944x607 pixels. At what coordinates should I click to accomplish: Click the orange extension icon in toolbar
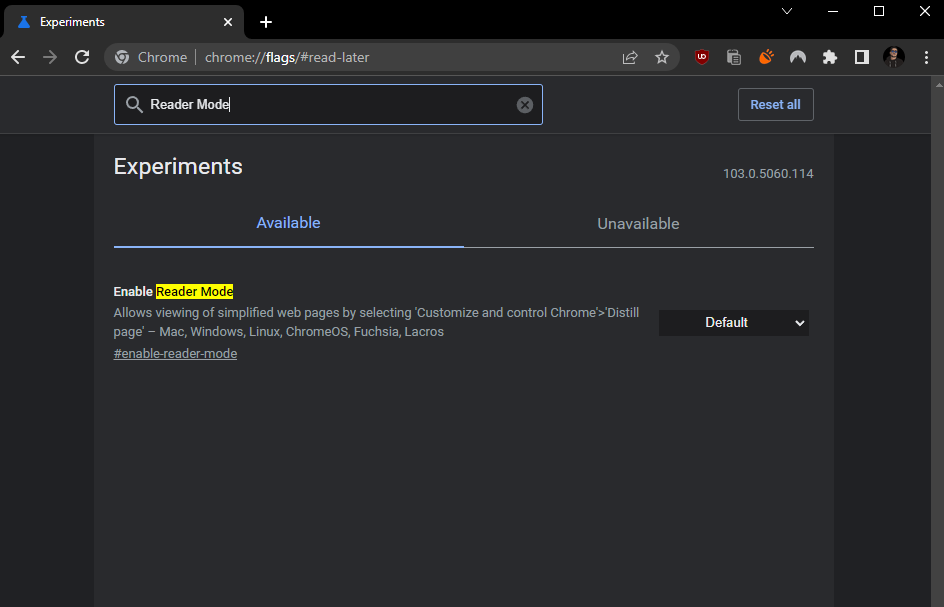pos(766,57)
